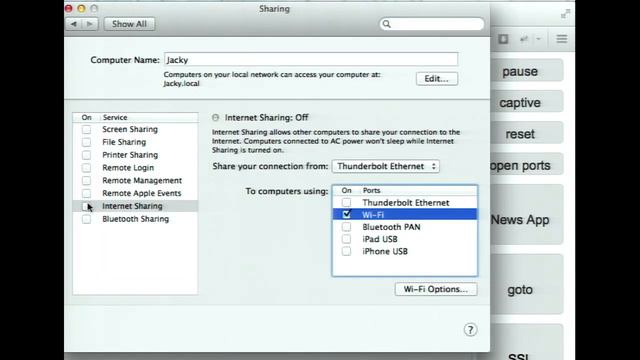Select the File Sharing service row
The height and width of the screenshot is (360, 640).
coord(136,142)
